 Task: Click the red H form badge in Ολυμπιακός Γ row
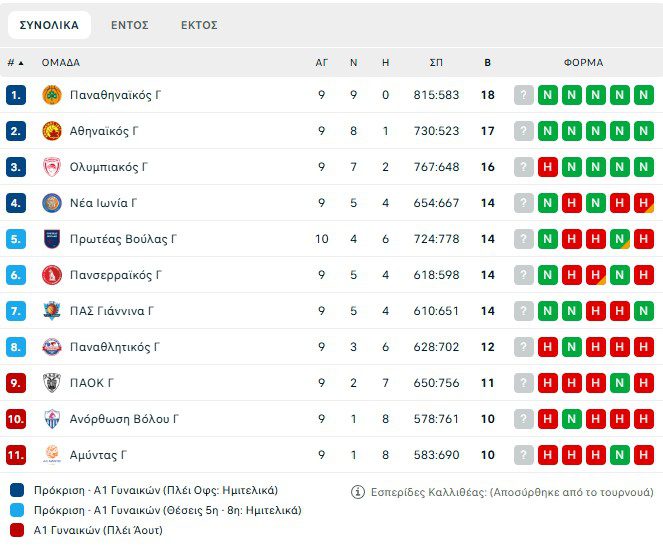coord(548,167)
